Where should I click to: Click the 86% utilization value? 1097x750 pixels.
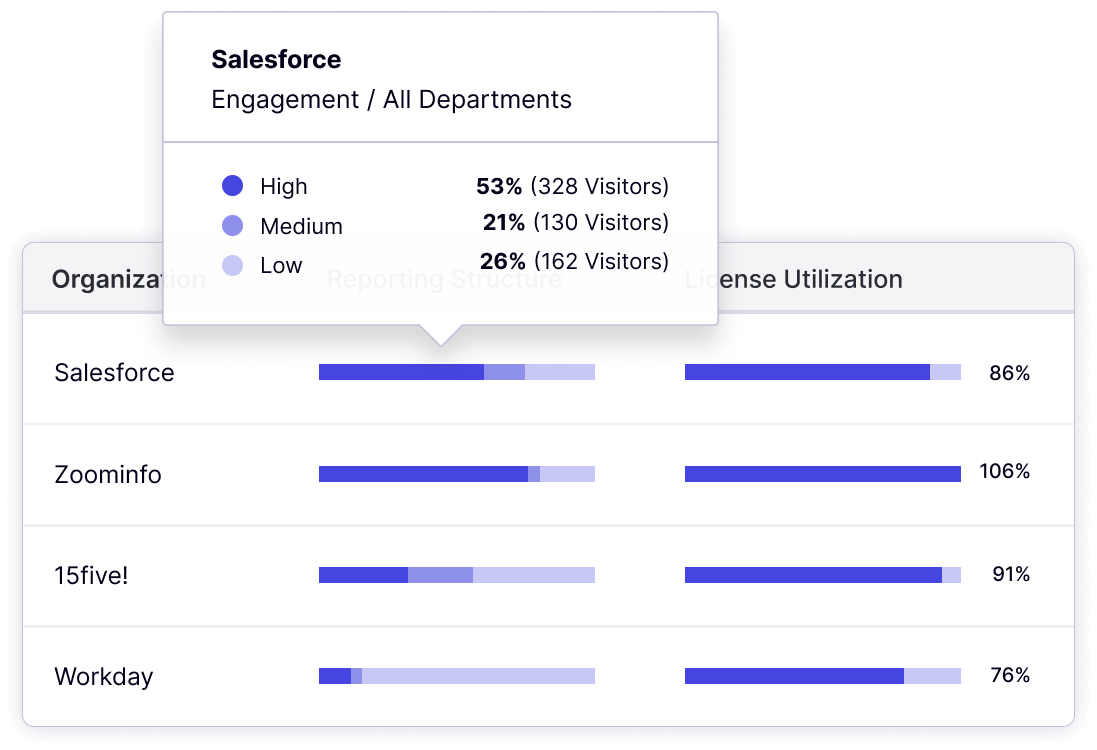(x=1010, y=373)
